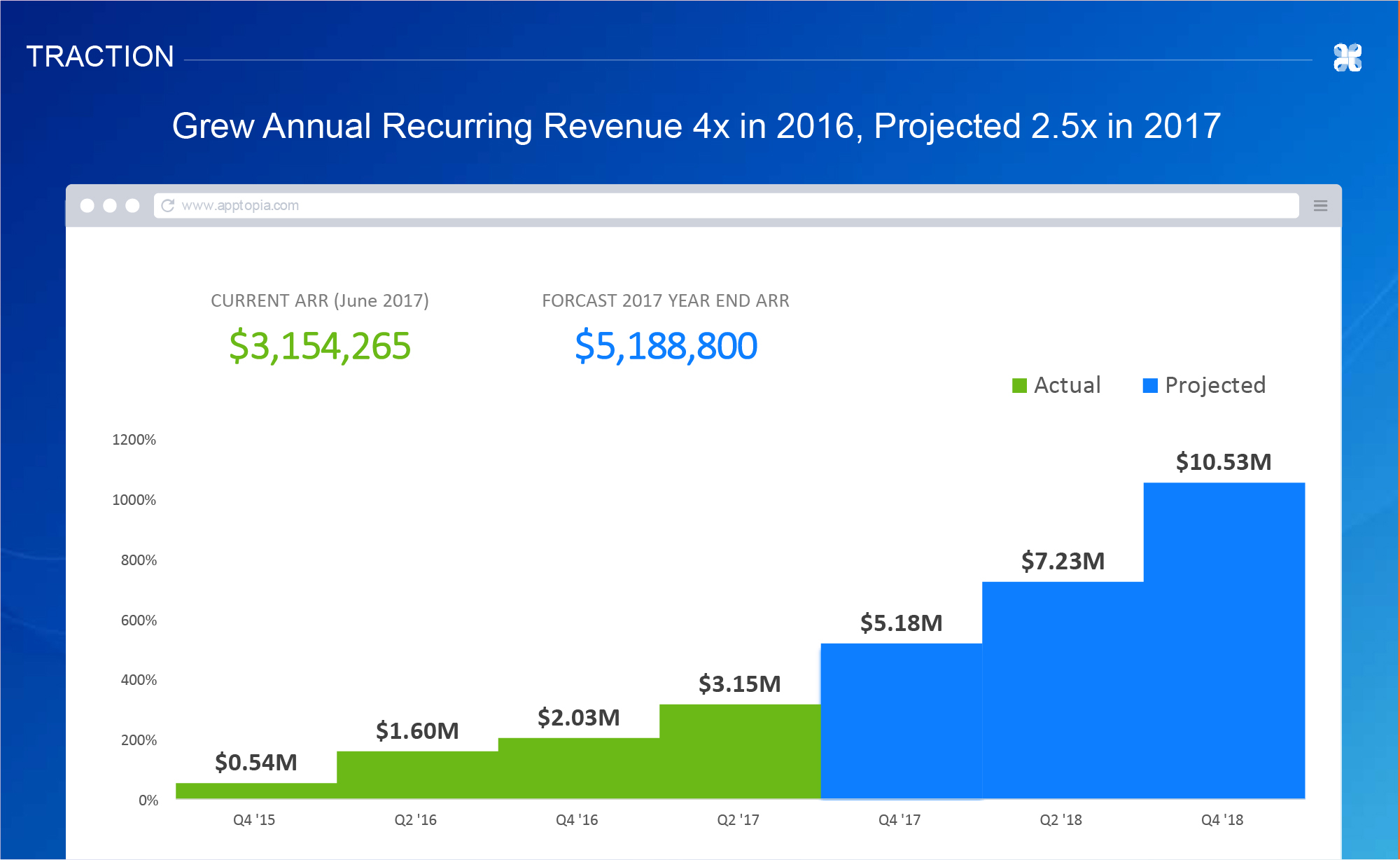Click the Q2 '18 axis label
The width and height of the screenshot is (1400, 860).
[x=1061, y=820]
